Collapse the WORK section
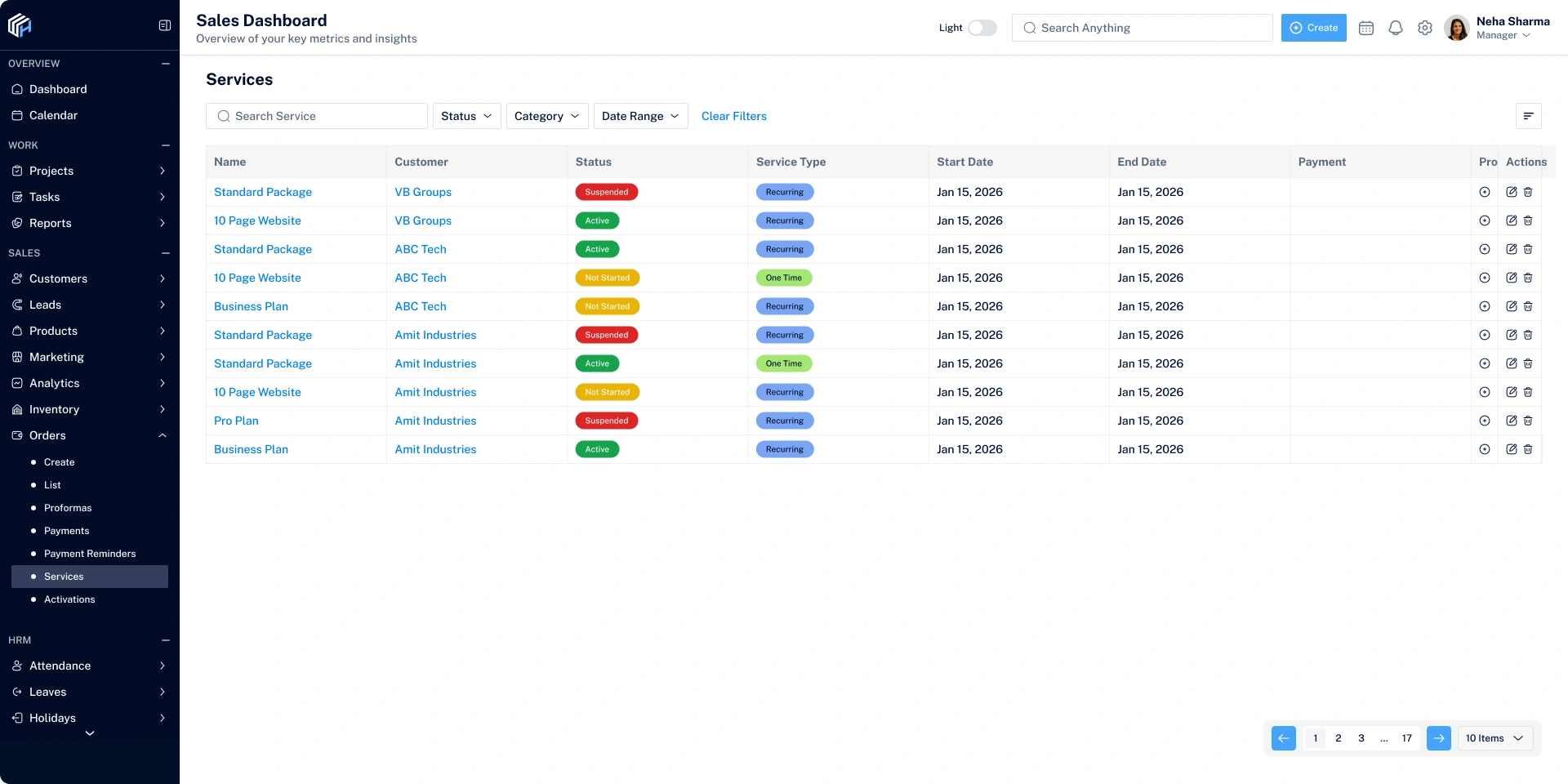The width and height of the screenshot is (1568, 784). (x=166, y=145)
